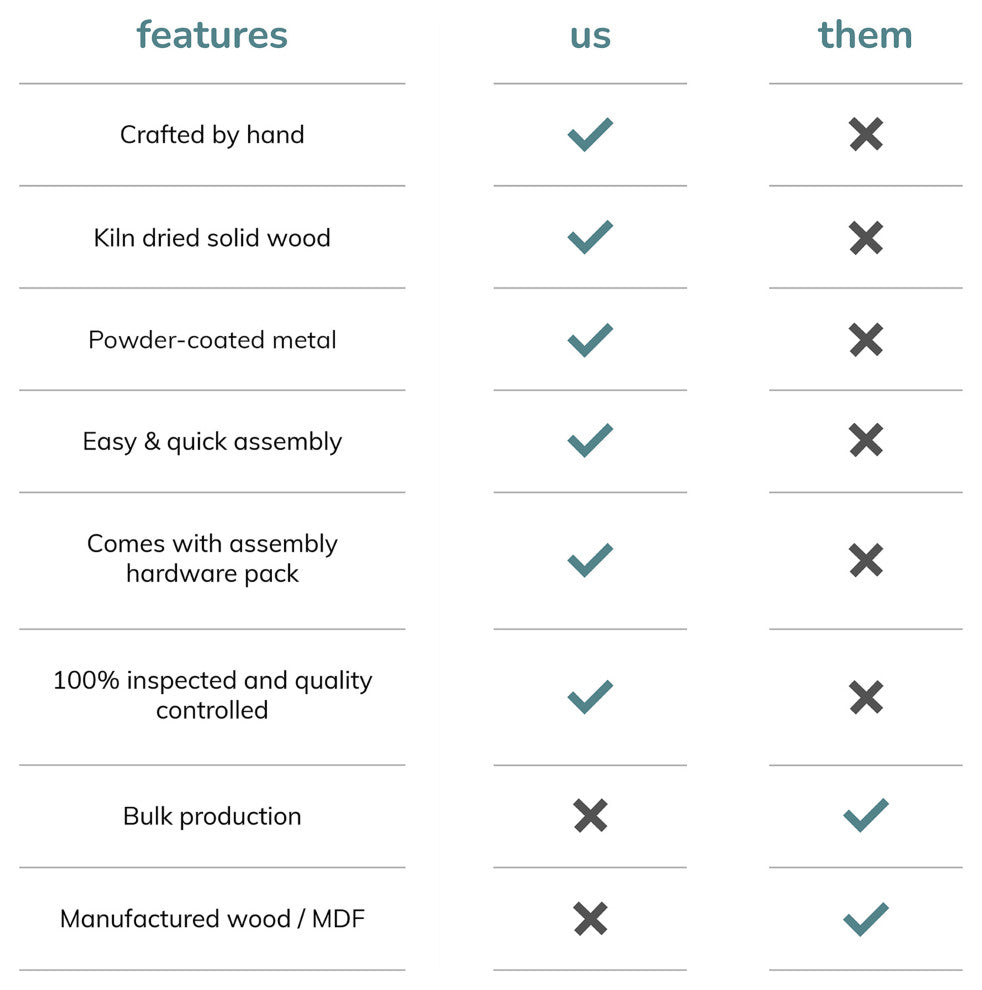
Task: Click 'them' checkmark for Manufactured wood / MDF
Action: [866, 918]
